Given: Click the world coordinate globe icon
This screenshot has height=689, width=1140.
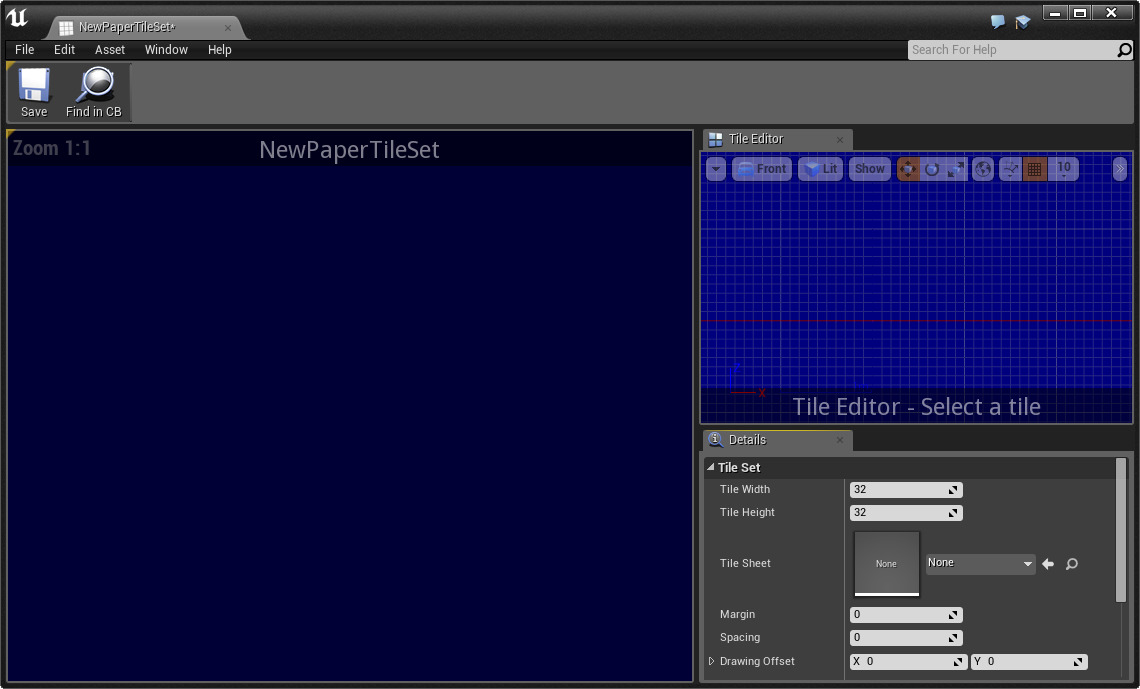Looking at the screenshot, I should click(x=983, y=169).
